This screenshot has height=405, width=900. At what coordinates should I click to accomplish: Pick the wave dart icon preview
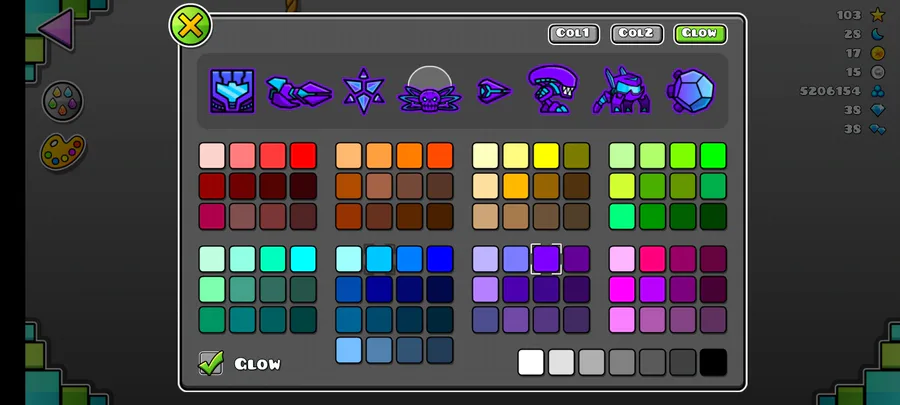pos(494,91)
